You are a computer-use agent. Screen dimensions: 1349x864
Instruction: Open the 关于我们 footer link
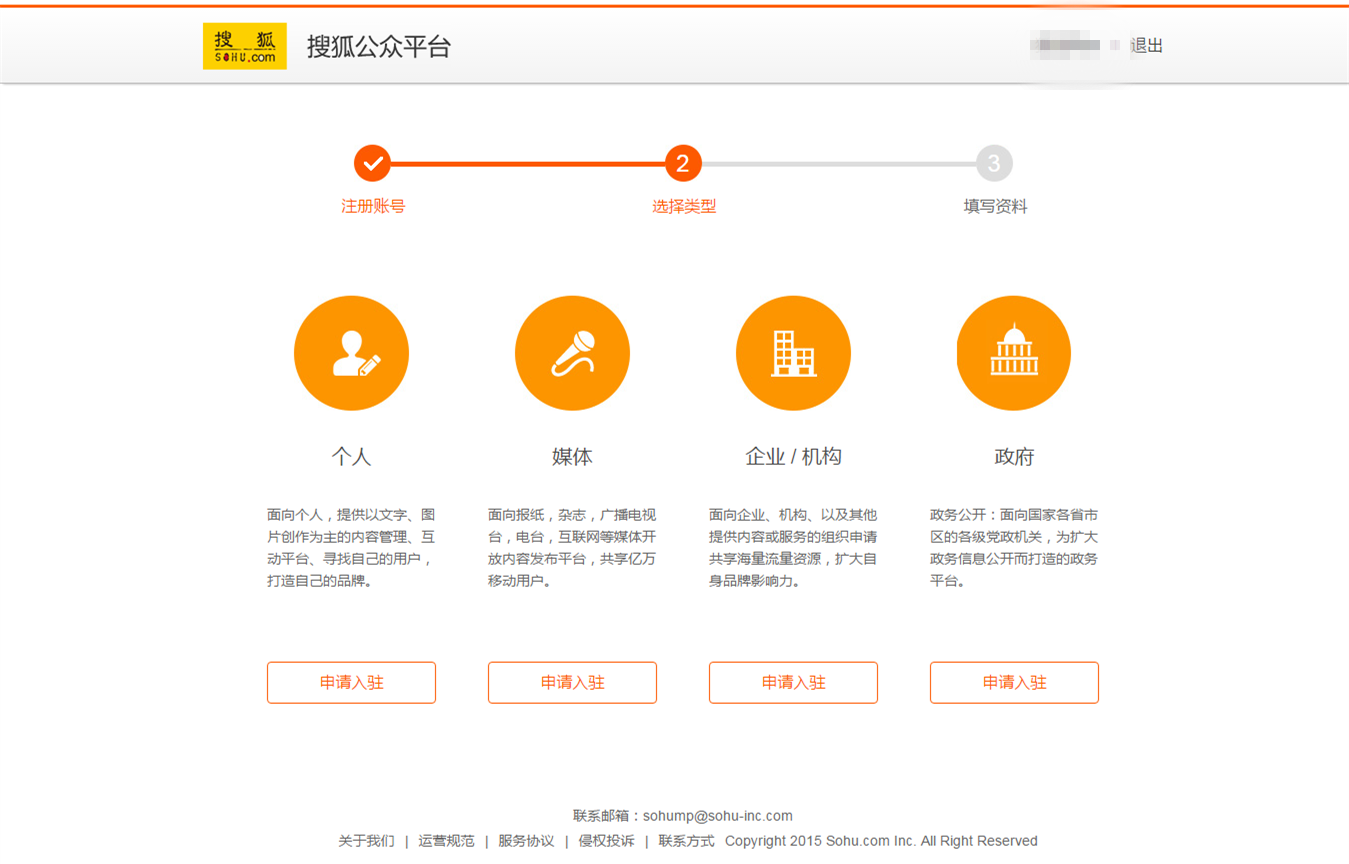pyautogui.click(x=366, y=841)
